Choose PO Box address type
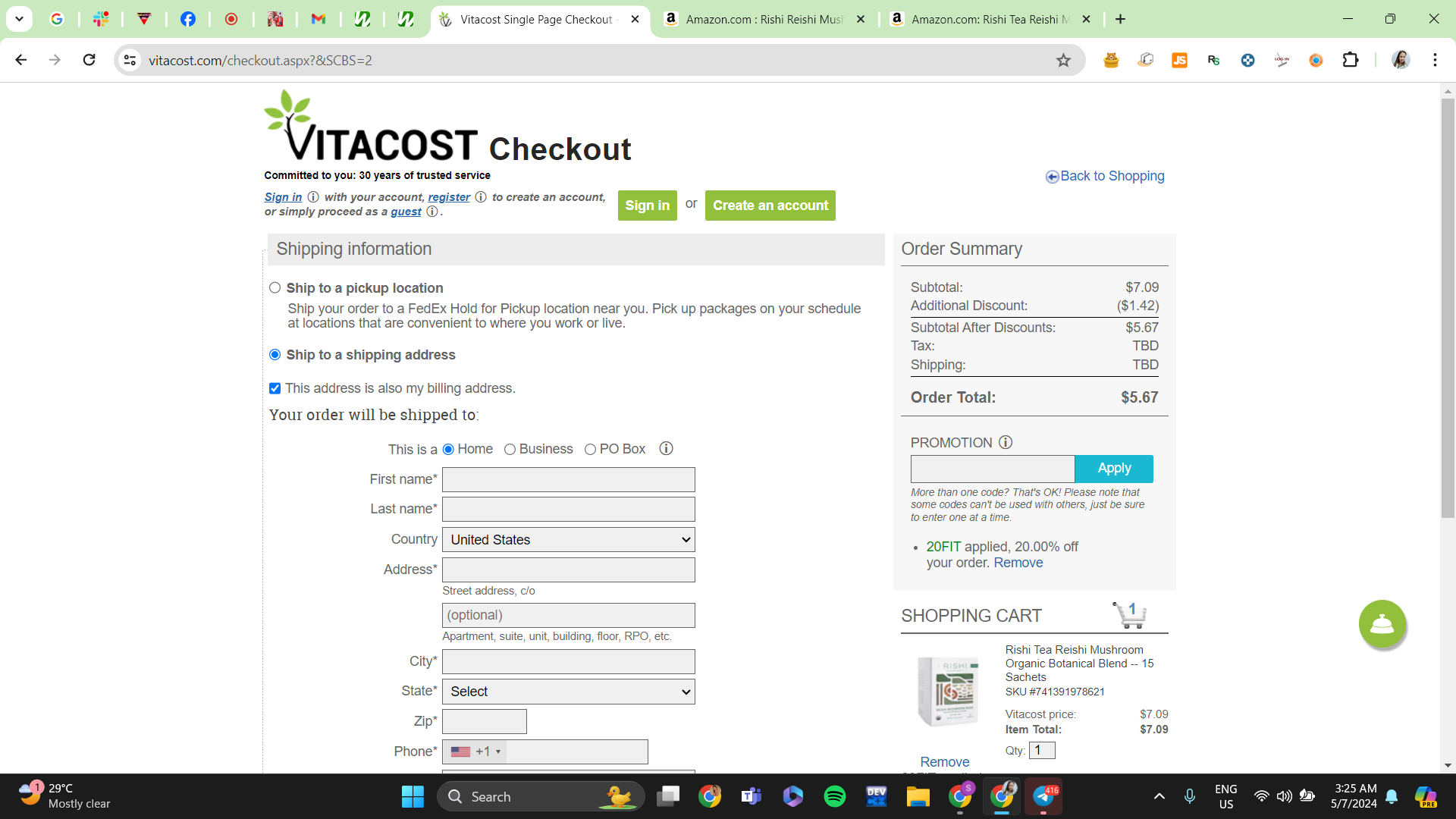 (590, 450)
